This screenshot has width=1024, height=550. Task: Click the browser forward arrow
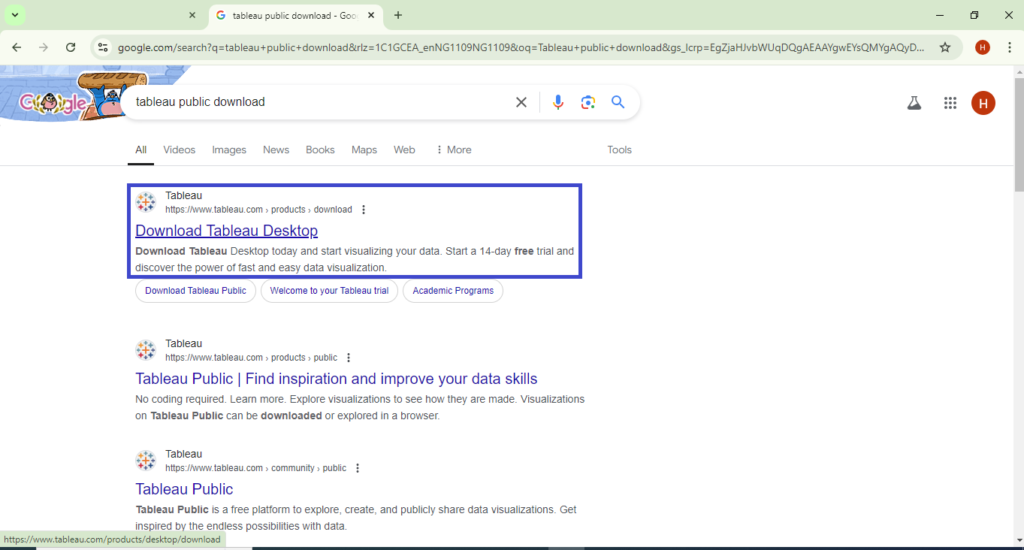[43, 47]
